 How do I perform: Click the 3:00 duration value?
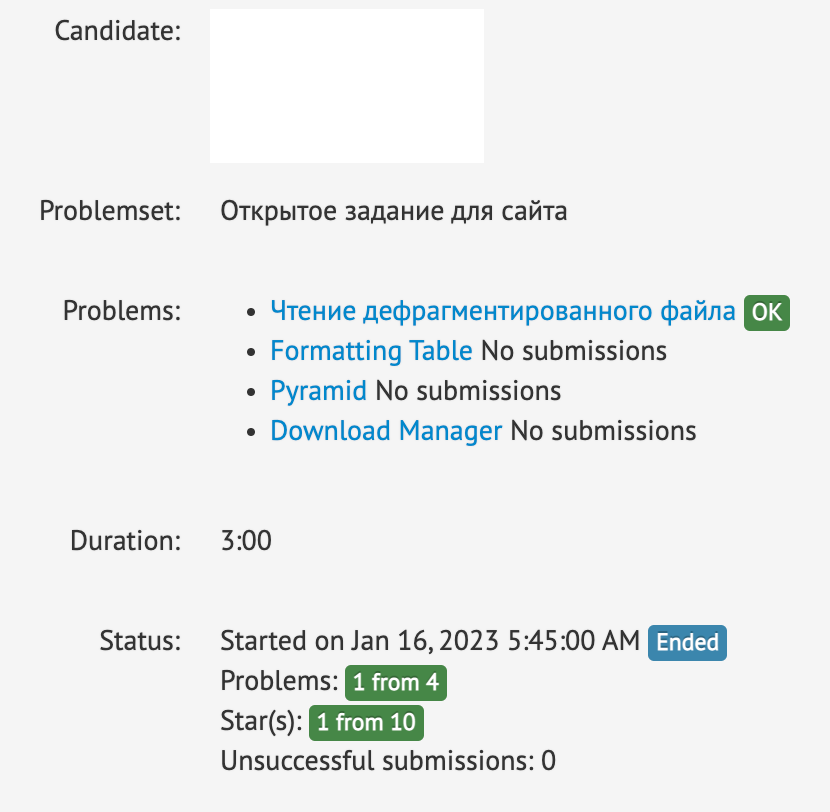[246, 541]
